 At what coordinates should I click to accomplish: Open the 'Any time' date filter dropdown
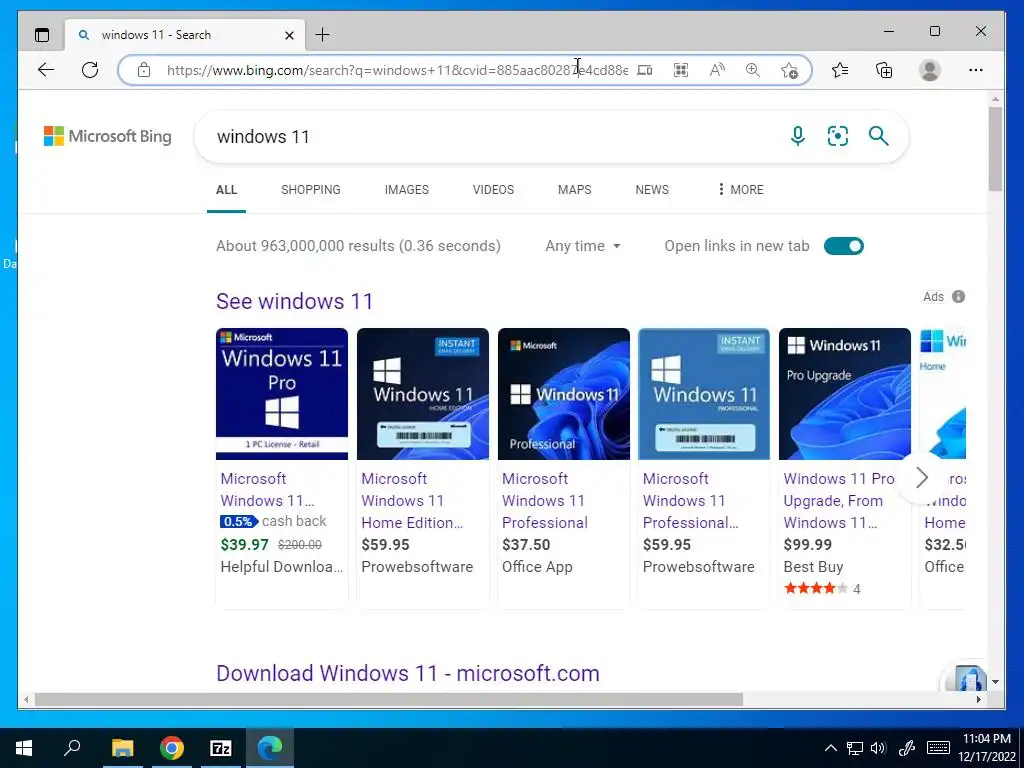583,246
